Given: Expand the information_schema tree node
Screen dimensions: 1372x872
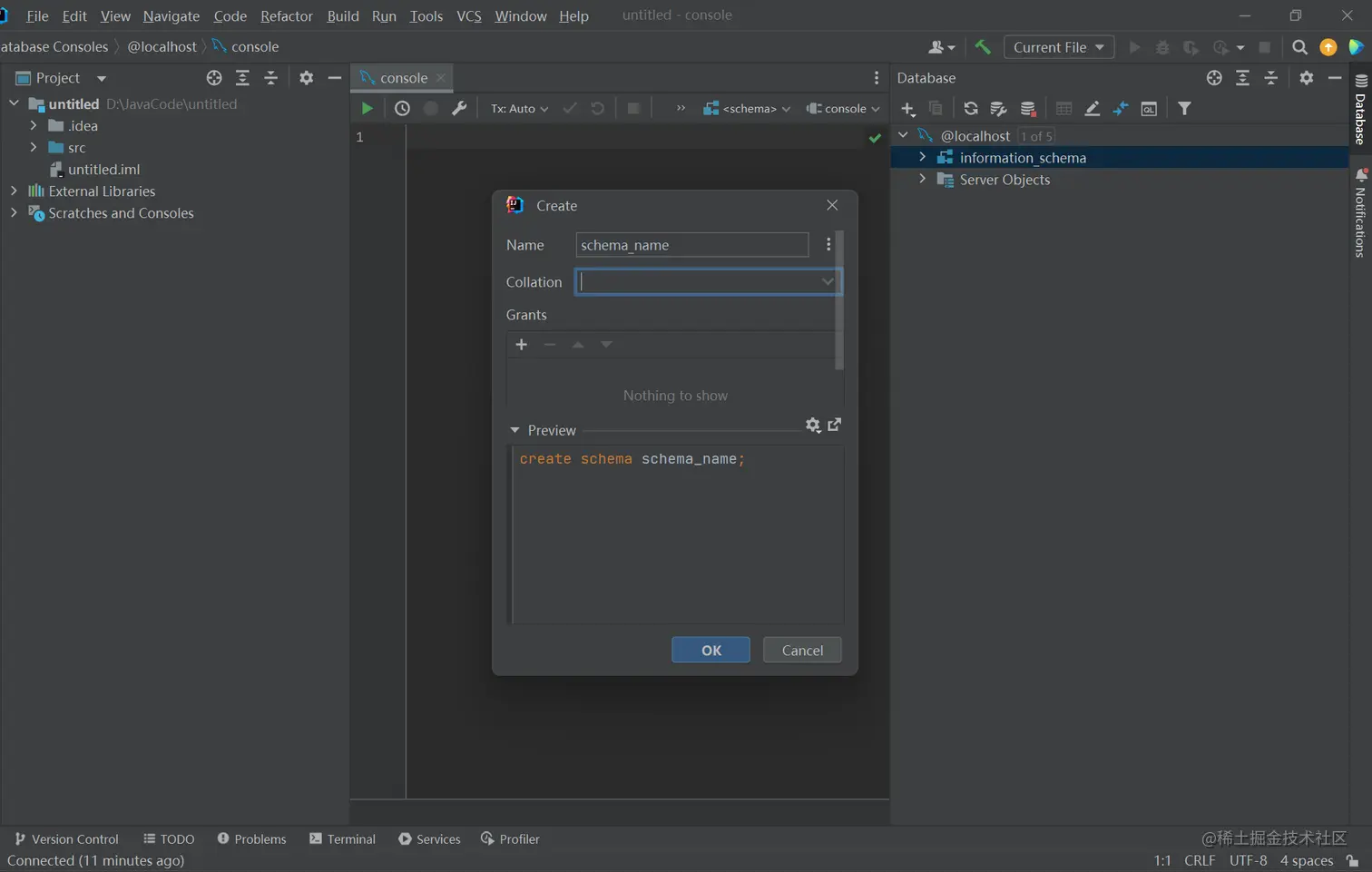Looking at the screenshot, I should point(922,158).
